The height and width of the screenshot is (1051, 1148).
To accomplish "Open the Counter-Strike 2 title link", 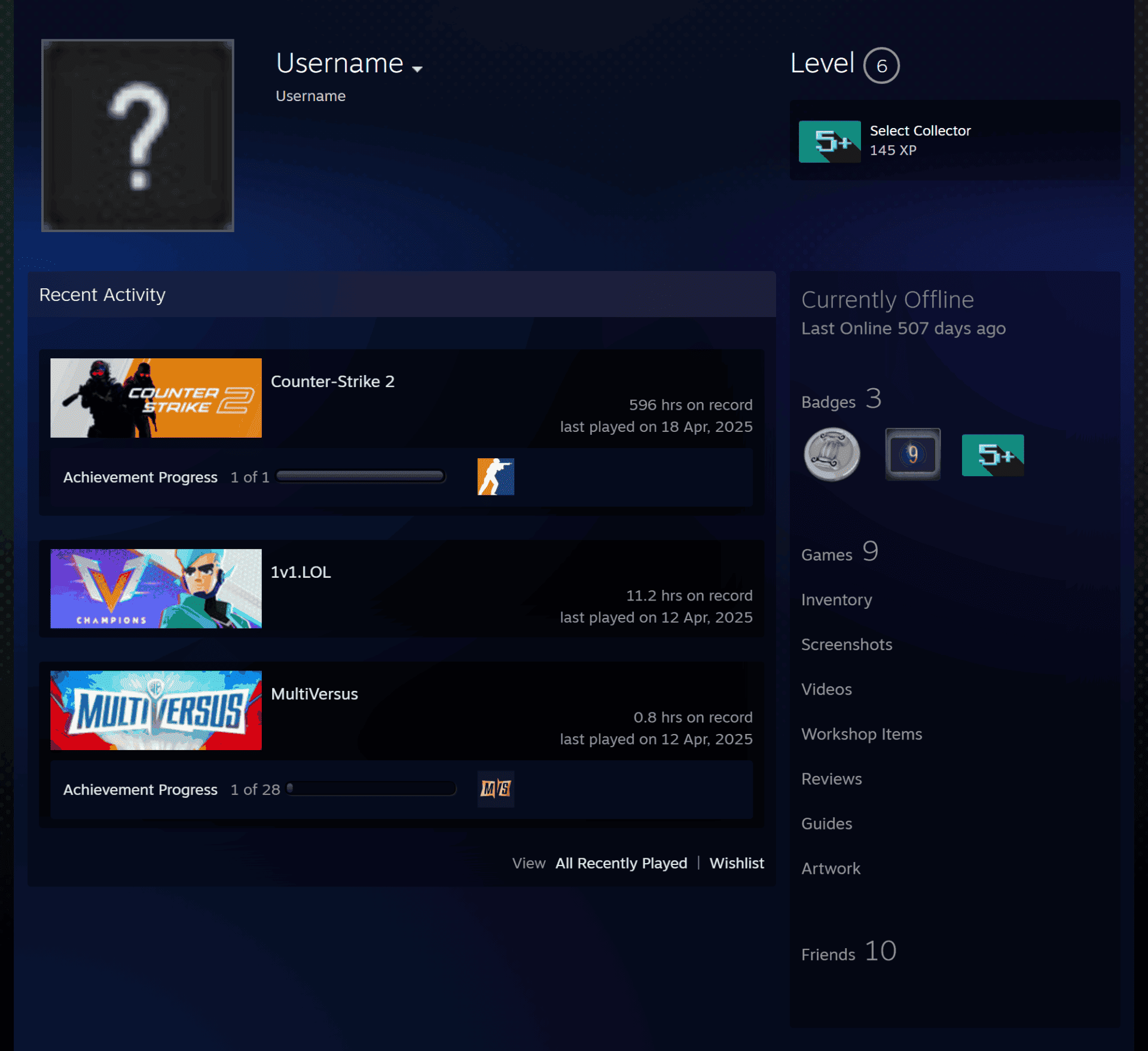I will [x=332, y=382].
